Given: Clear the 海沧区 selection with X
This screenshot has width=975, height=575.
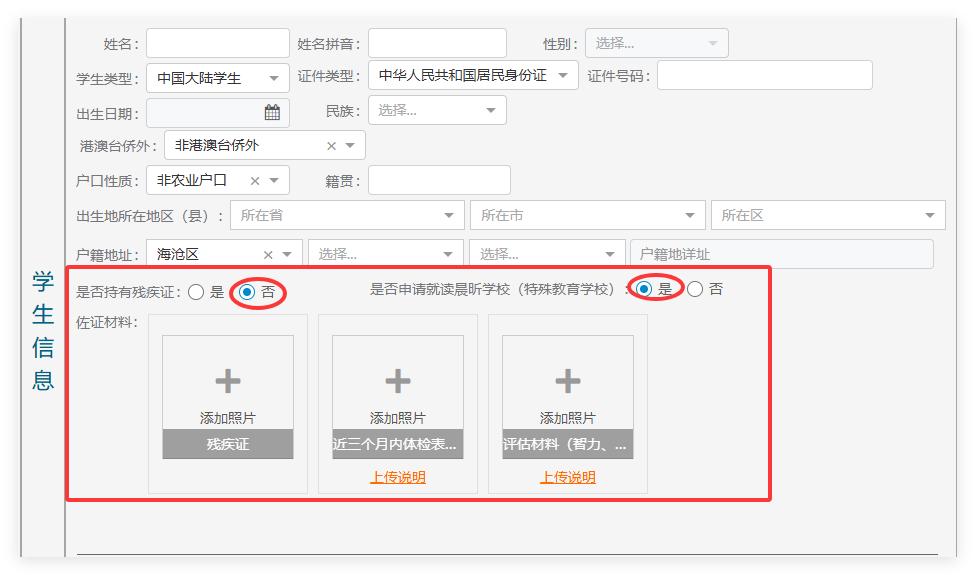Looking at the screenshot, I should [268, 255].
